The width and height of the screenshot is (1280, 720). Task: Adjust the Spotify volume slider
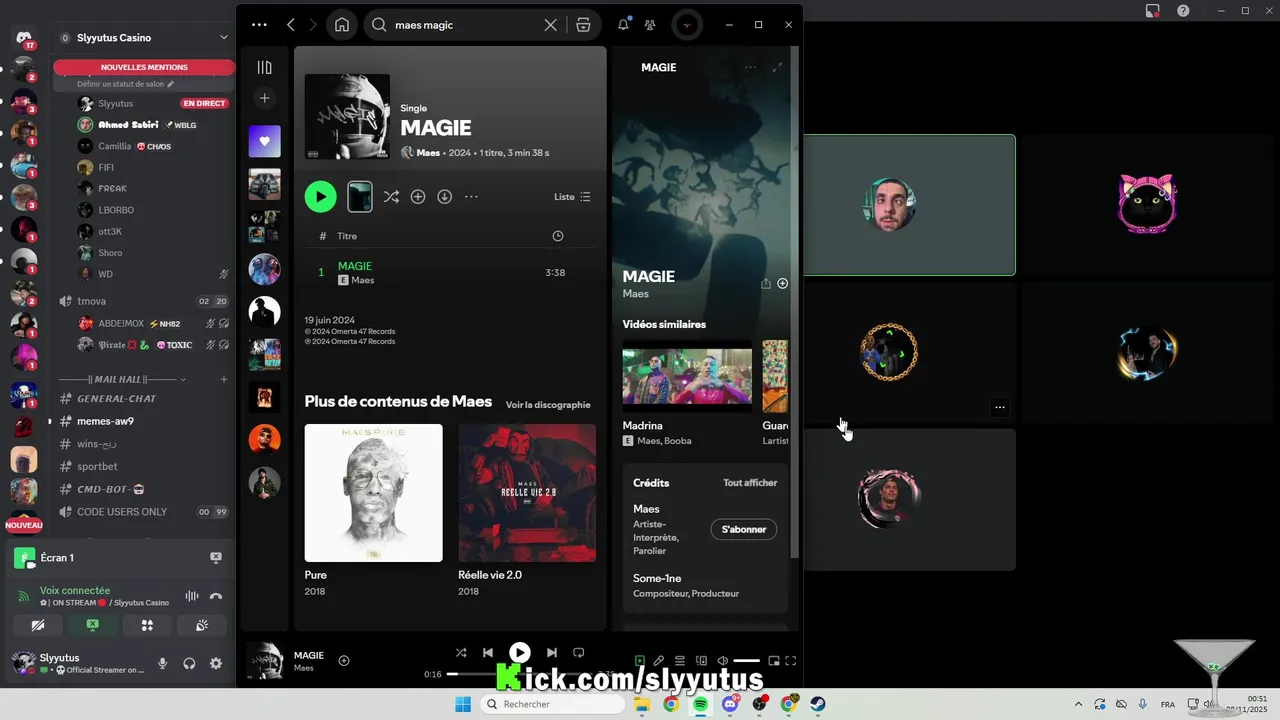(x=746, y=661)
